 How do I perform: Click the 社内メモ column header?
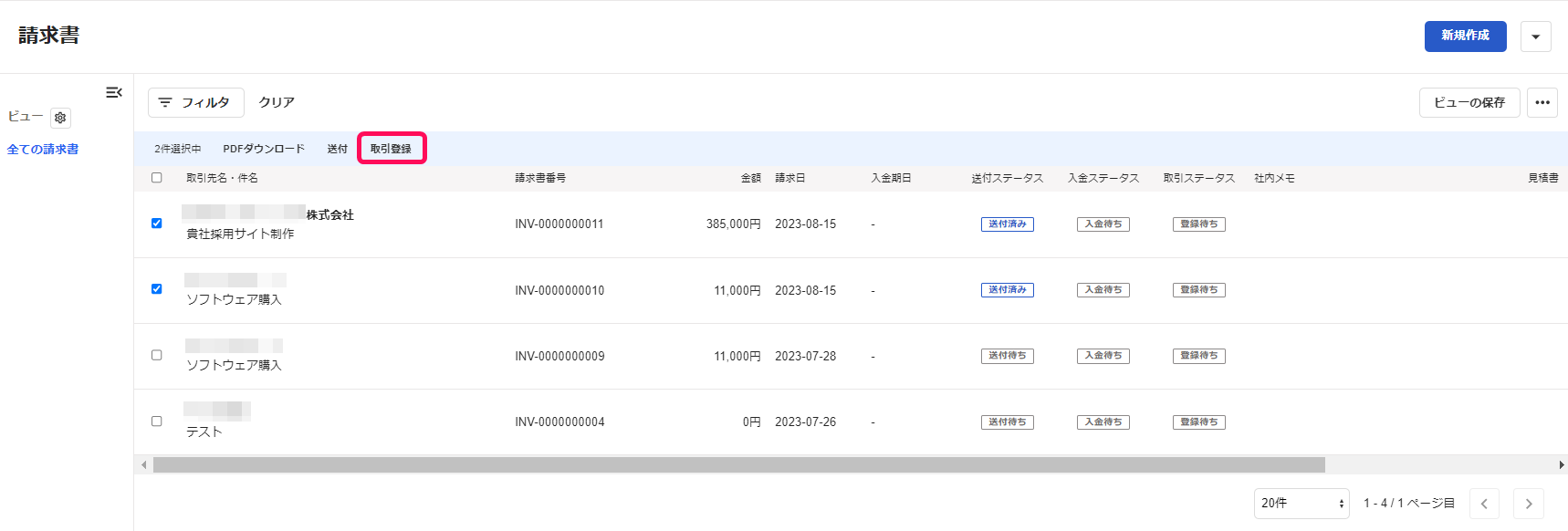point(1274,178)
